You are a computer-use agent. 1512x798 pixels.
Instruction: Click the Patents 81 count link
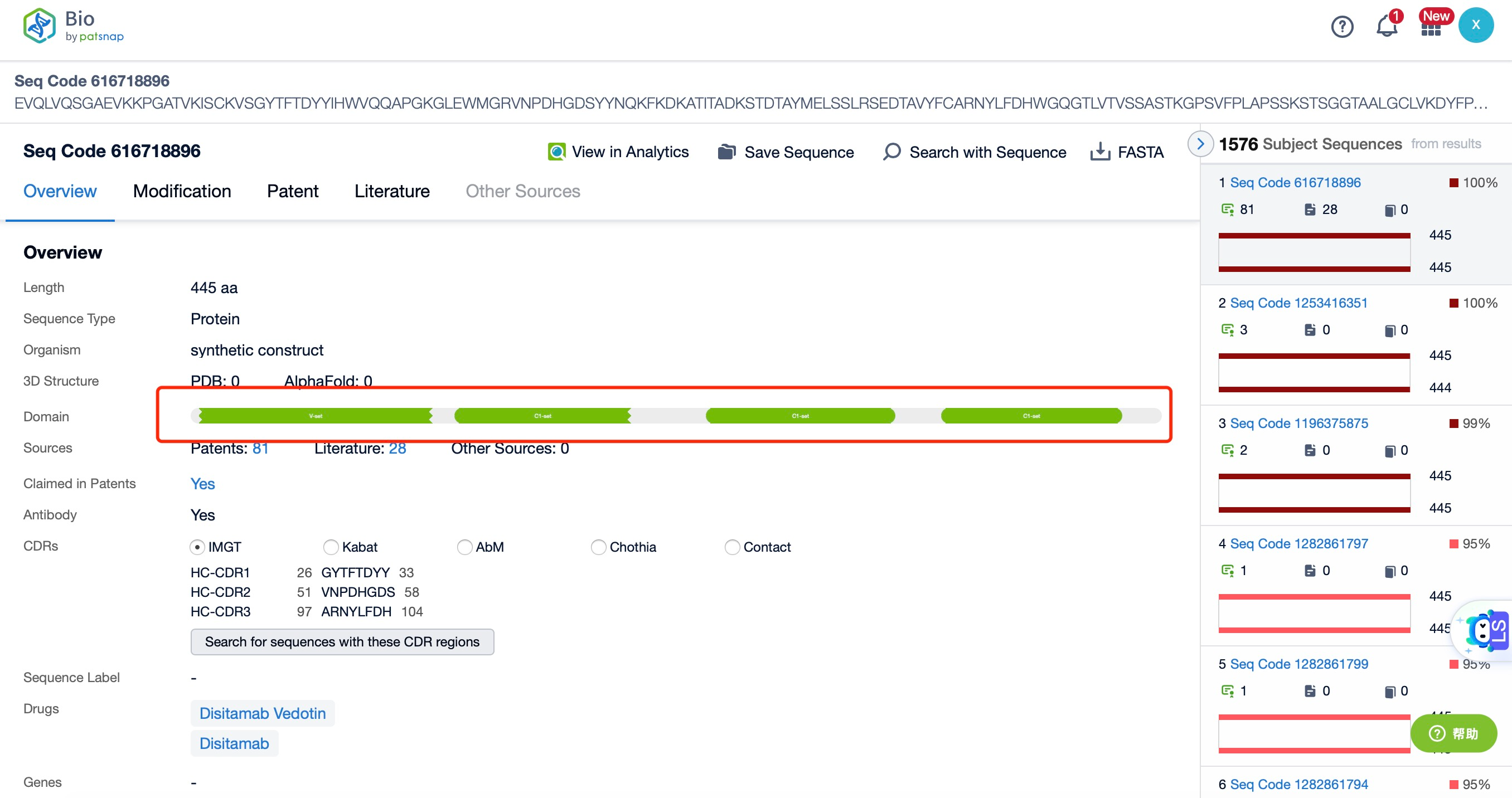click(261, 450)
